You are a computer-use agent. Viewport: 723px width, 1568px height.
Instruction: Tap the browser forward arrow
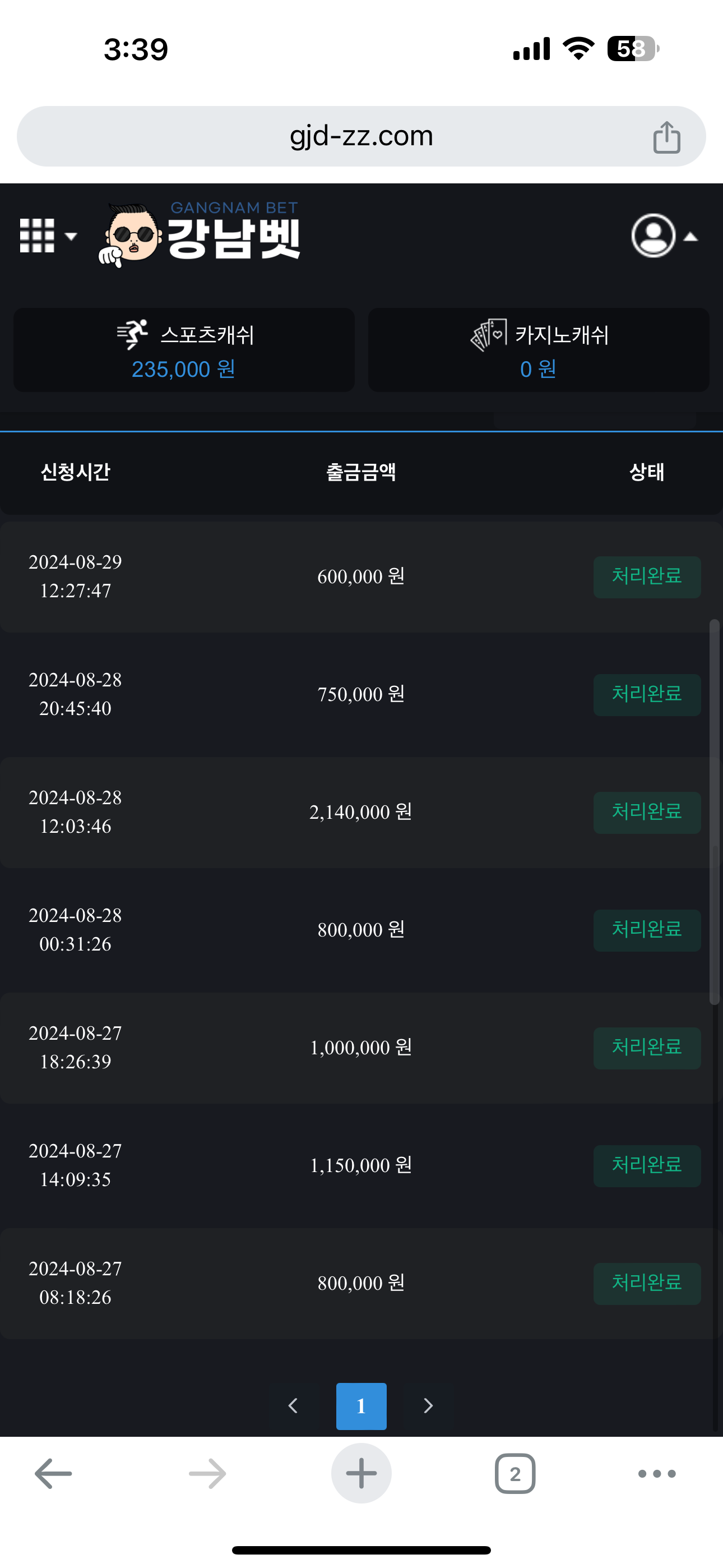coord(207,1474)
